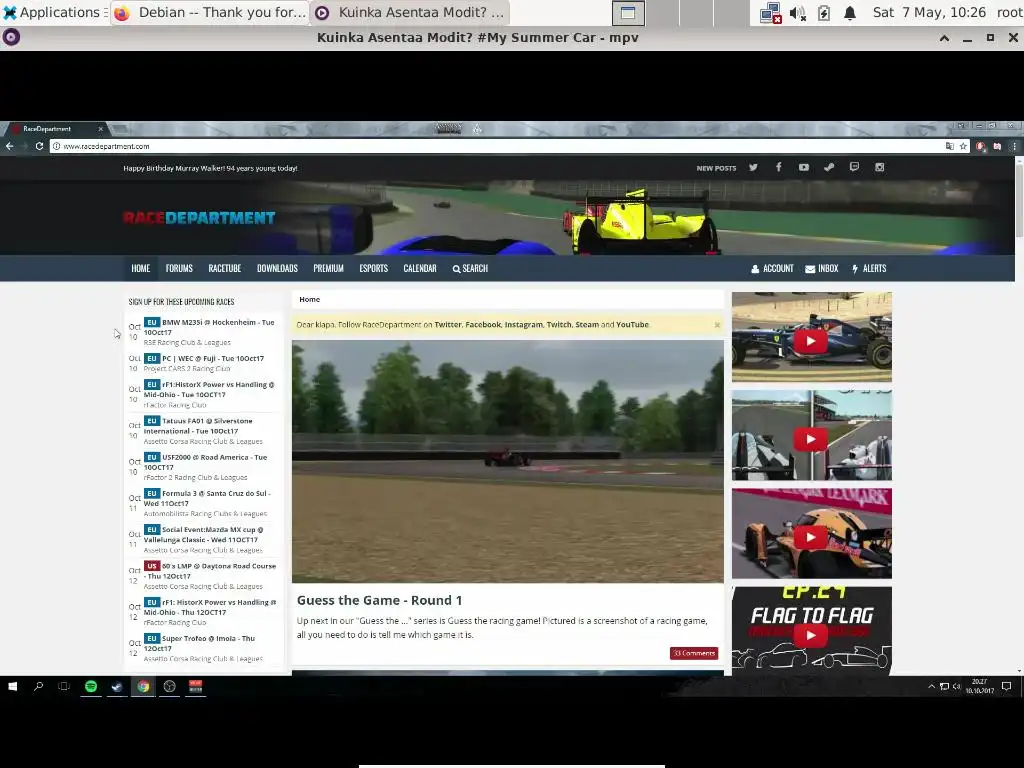Viewport: 1024px width, 768px height.
Task: Open RaceDepartment Facebook icon
Action: pyautogui.click(x=778, y=167)
